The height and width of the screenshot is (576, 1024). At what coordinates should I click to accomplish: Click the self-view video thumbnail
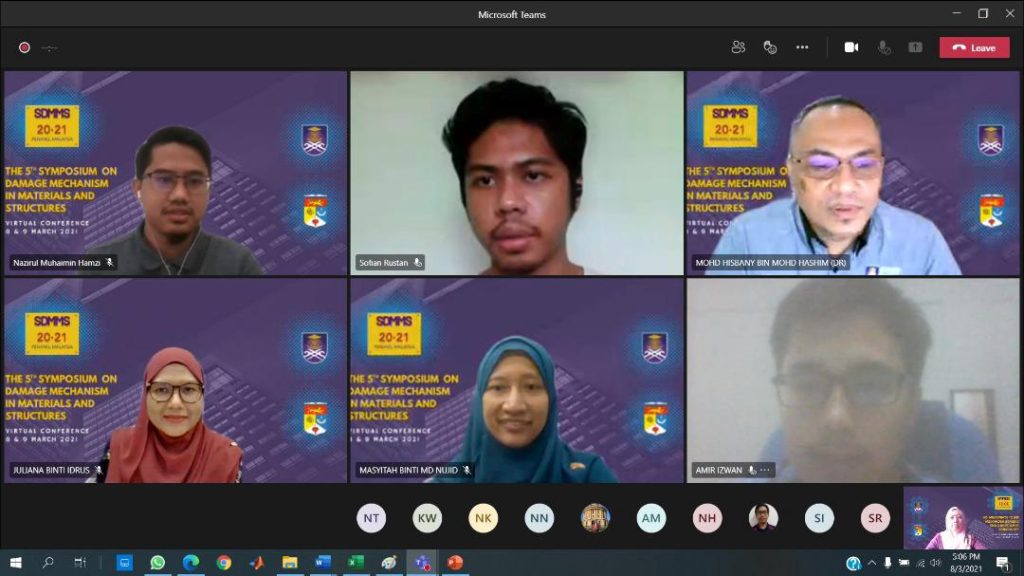(962, 517)
